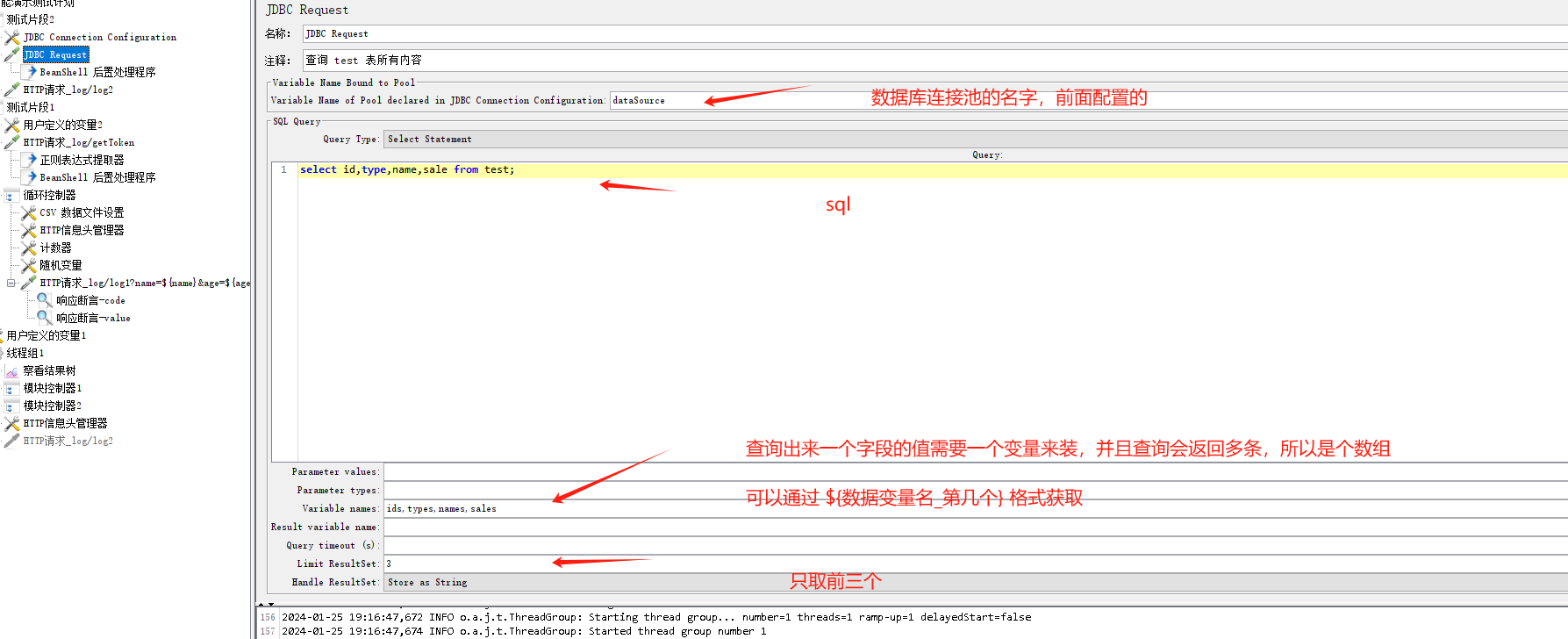Select the 用户定义的变量1 tree node

tap(47, 335)
